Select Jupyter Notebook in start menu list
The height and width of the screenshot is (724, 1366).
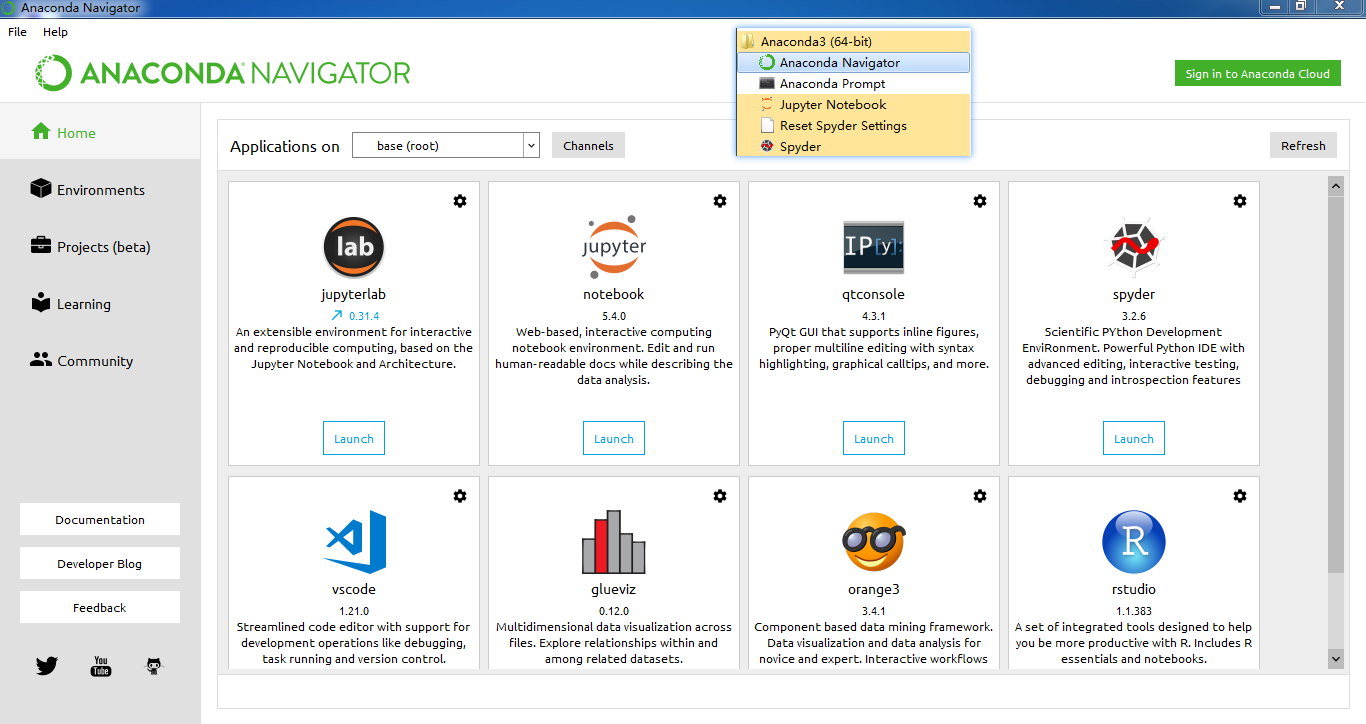coord(853,104)
